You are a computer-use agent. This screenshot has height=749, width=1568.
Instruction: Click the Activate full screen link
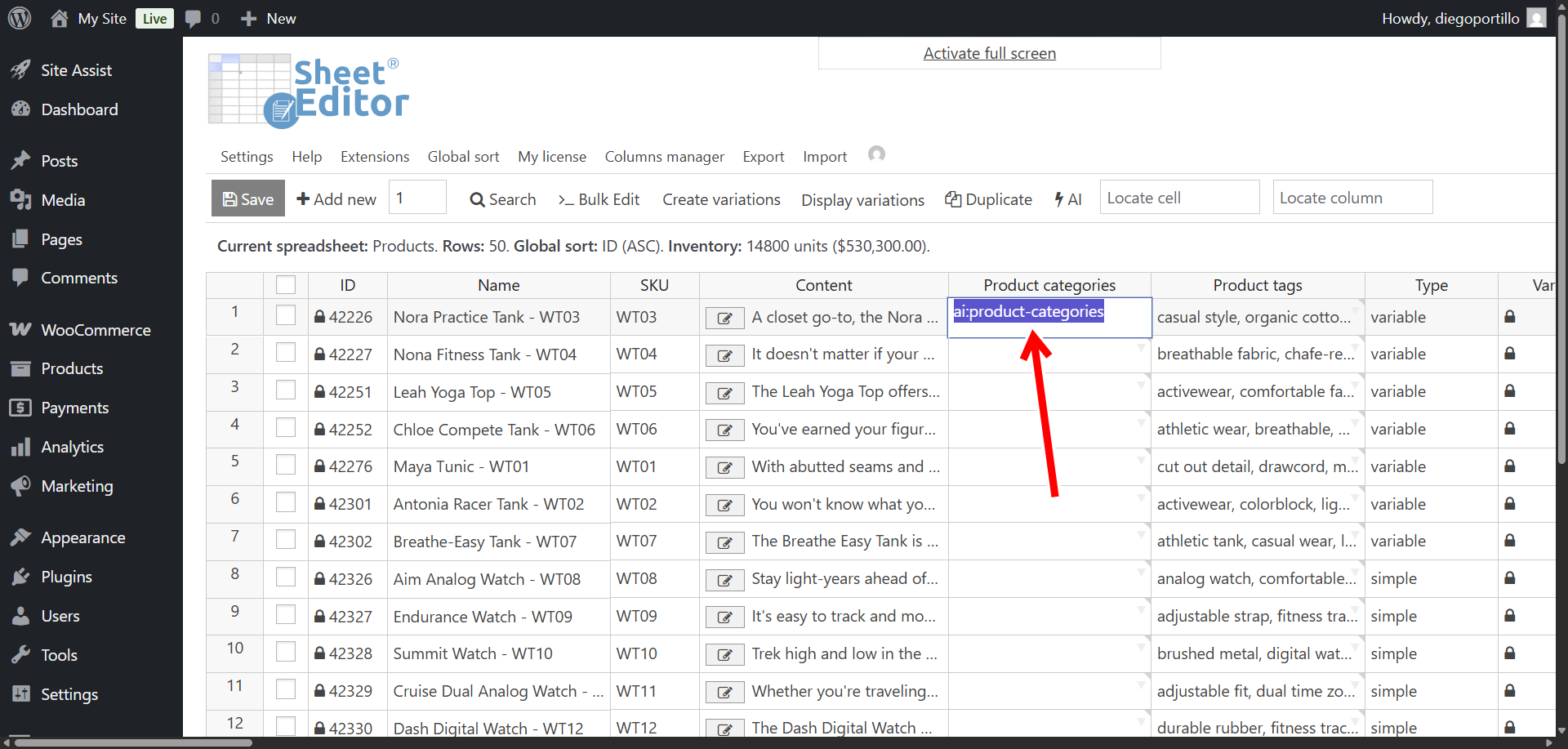(x=989, y=54)
